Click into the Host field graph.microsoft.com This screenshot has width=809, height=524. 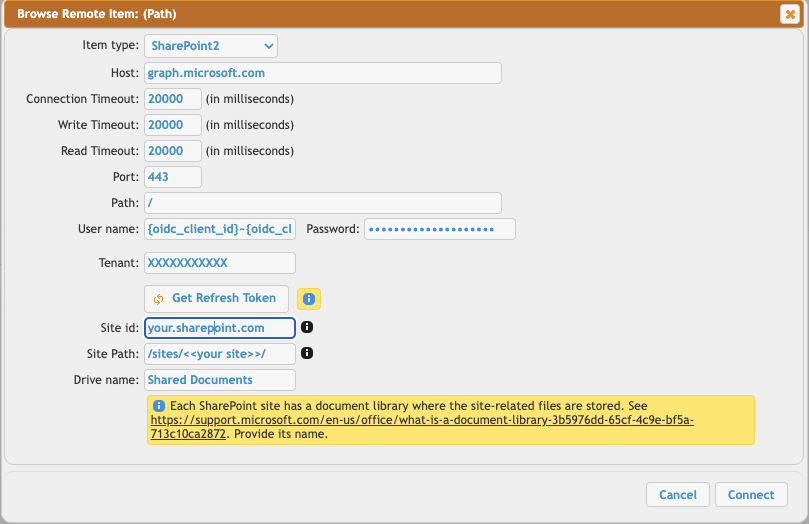(x=323, y=73)
